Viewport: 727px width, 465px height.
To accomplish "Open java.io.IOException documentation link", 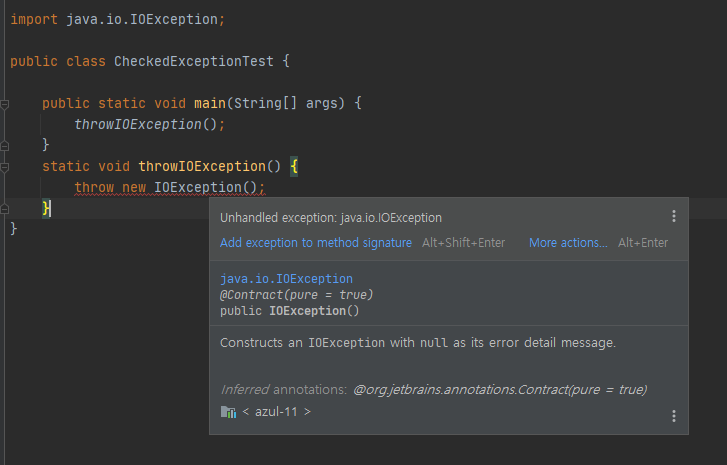I will coord(286,279).
